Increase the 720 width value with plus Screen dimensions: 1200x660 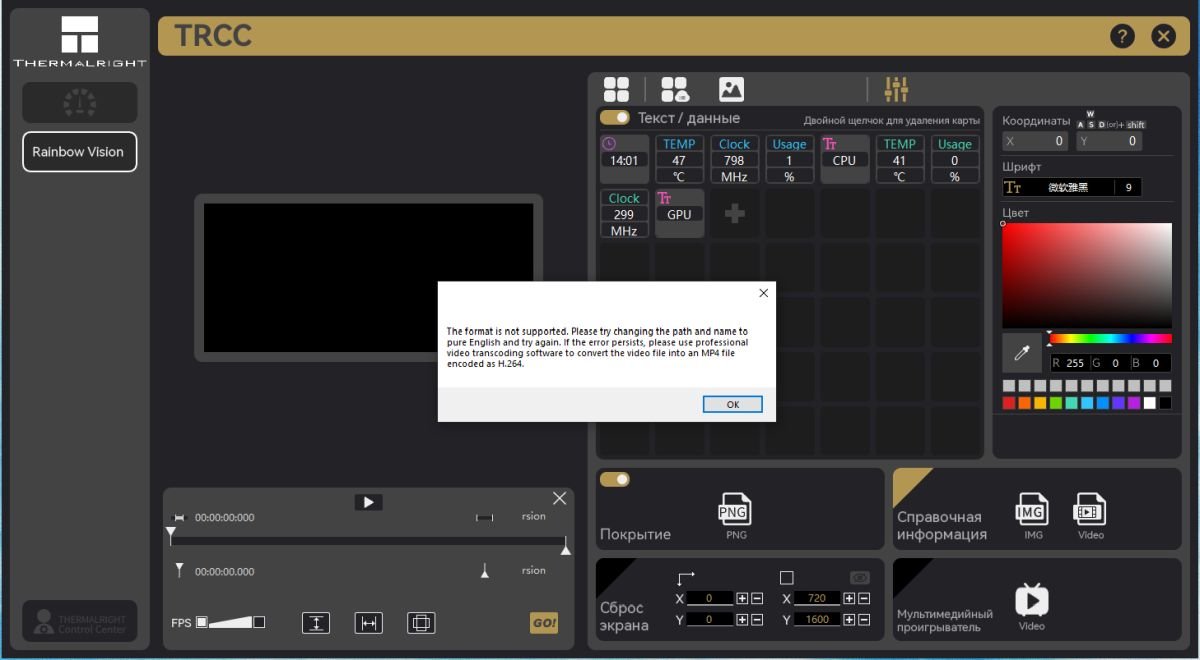click(x=849, y=598)
